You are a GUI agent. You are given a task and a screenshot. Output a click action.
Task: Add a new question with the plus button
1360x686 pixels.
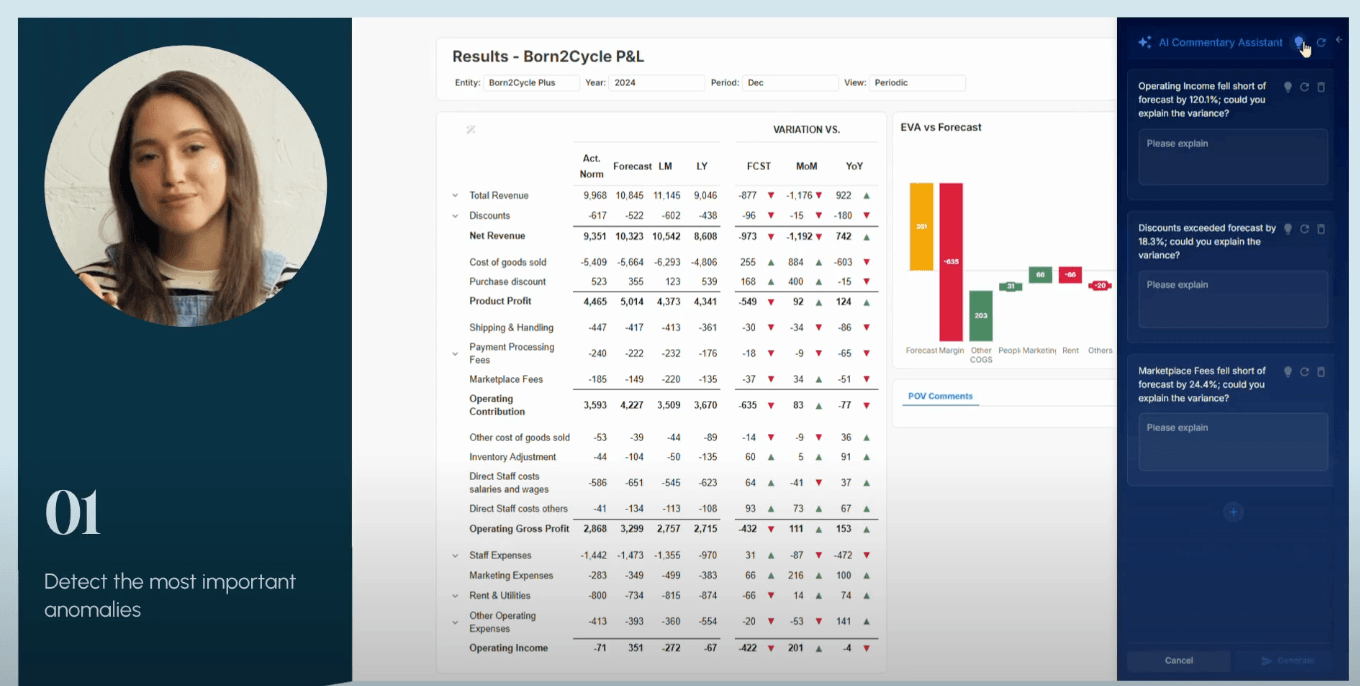1233,512
